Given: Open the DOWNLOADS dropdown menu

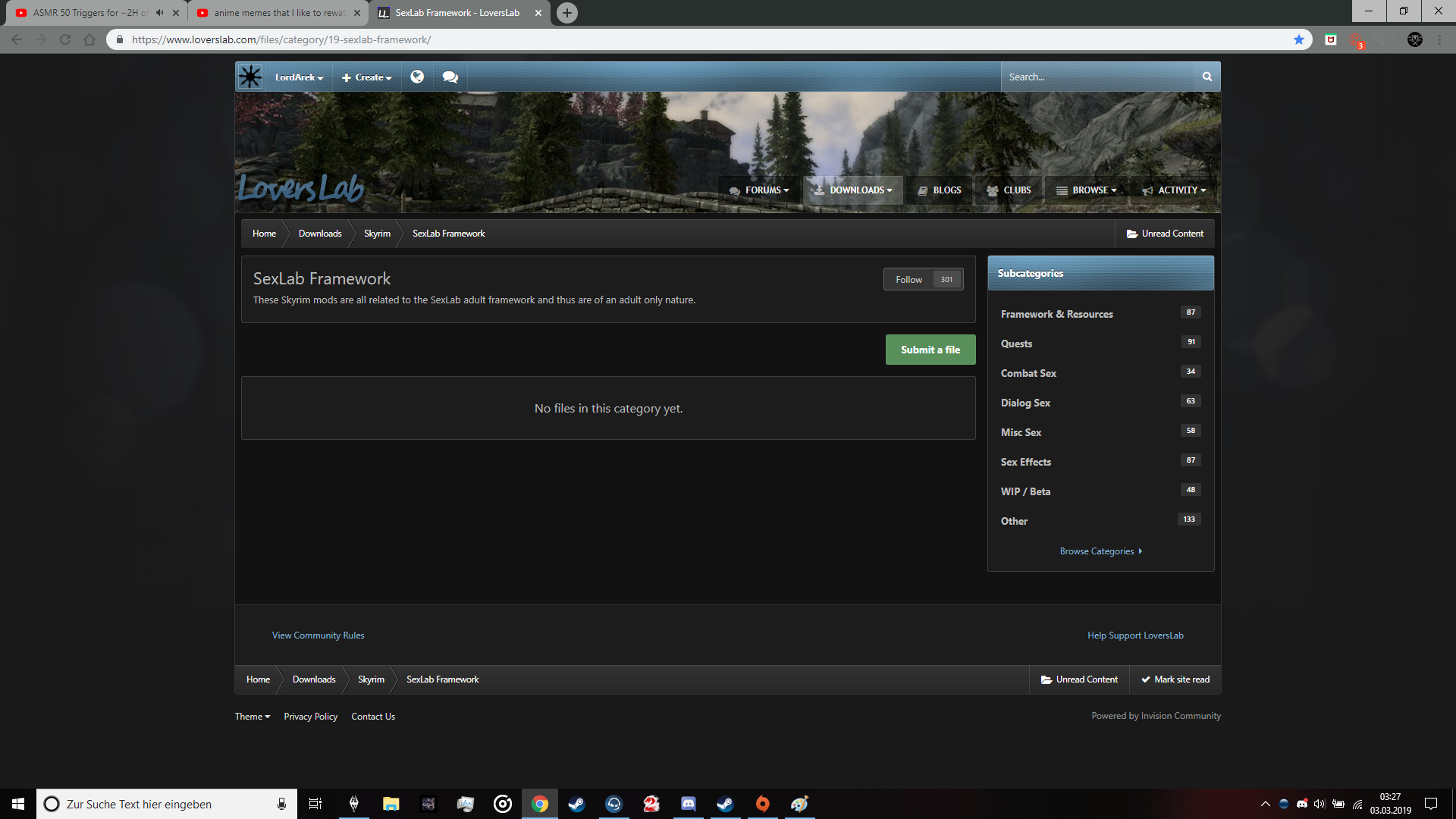Looking at the screenshot, I should pyautogui.click(x=854, y=190).
